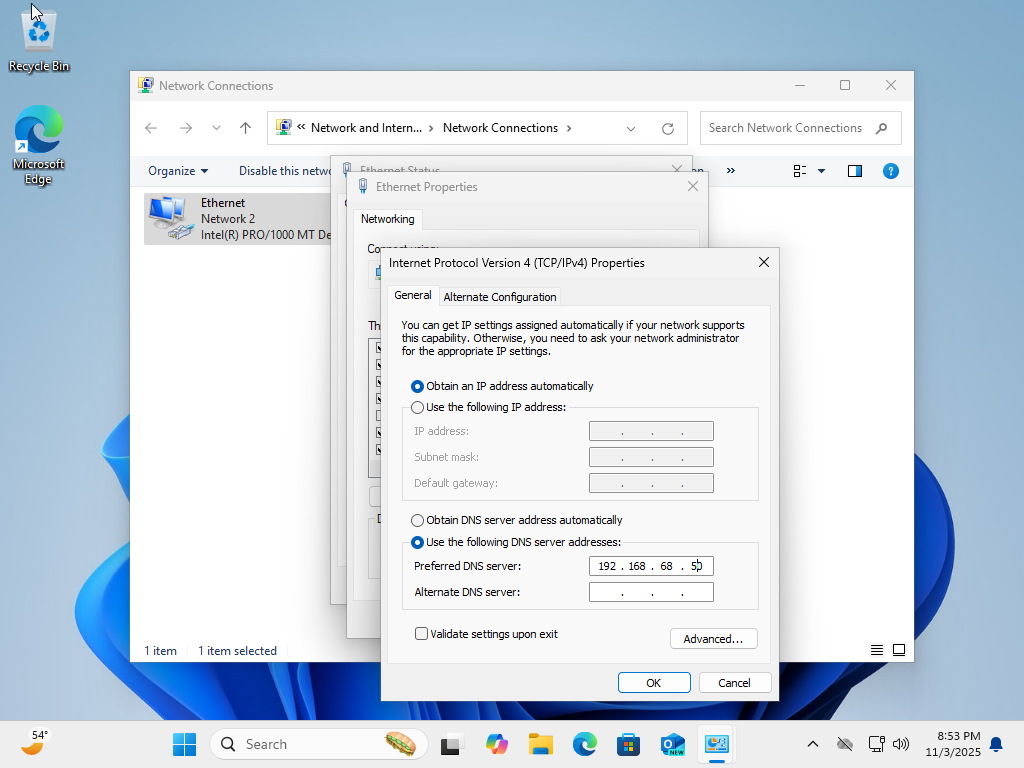This screenshot has width=1024, height=768.
Task: Open the Help icon in Network Connections toolbar
Action: (891, 170)
